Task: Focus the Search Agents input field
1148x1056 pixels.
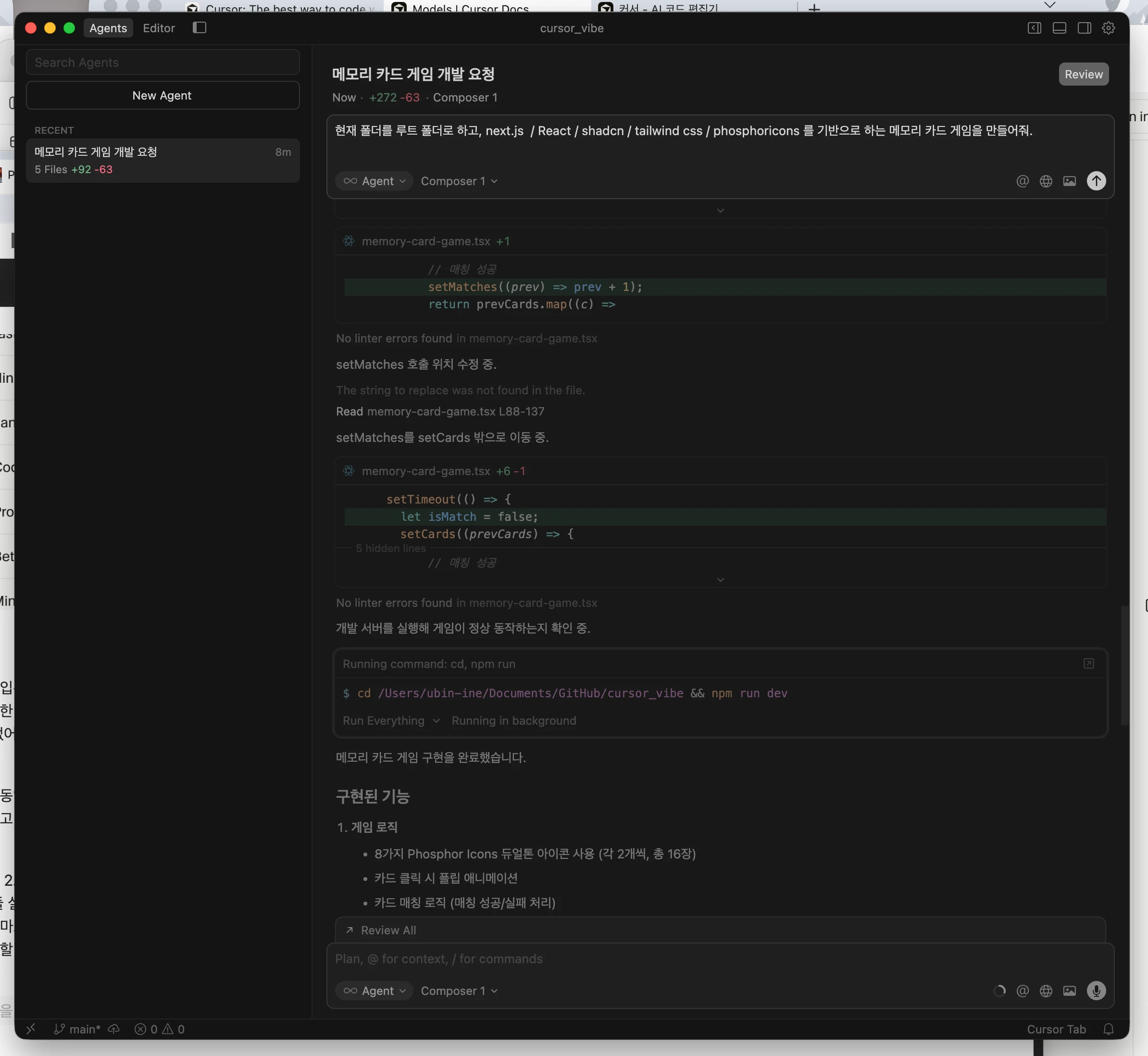Action: coord(162,63)
